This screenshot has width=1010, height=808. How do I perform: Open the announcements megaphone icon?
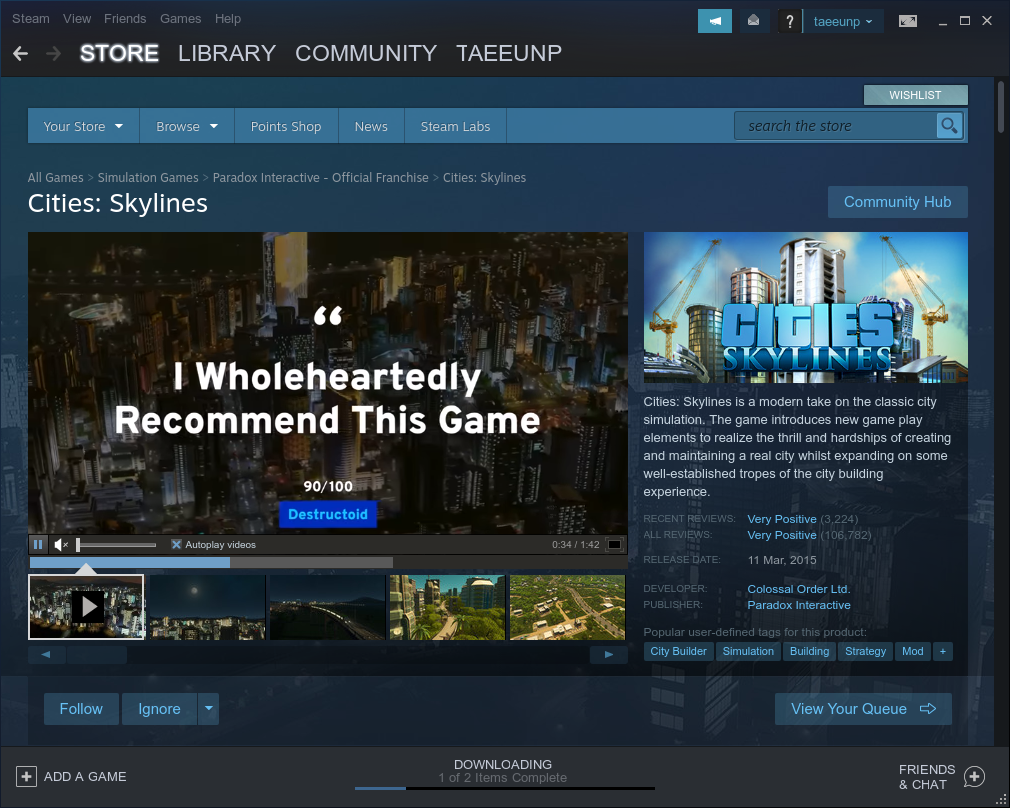point(715,21)
